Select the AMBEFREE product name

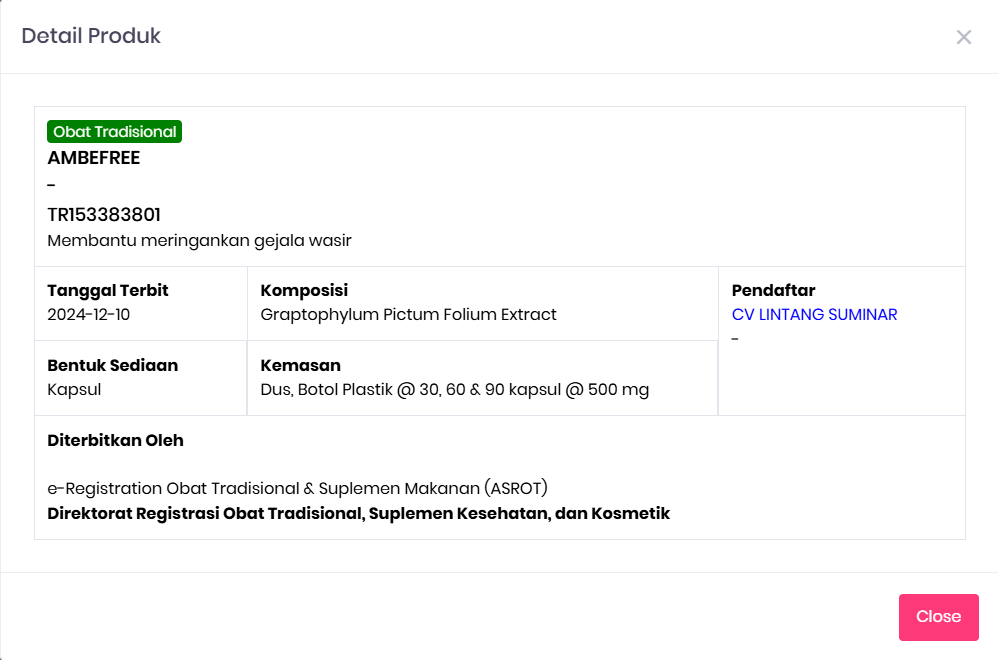(94, 158)
